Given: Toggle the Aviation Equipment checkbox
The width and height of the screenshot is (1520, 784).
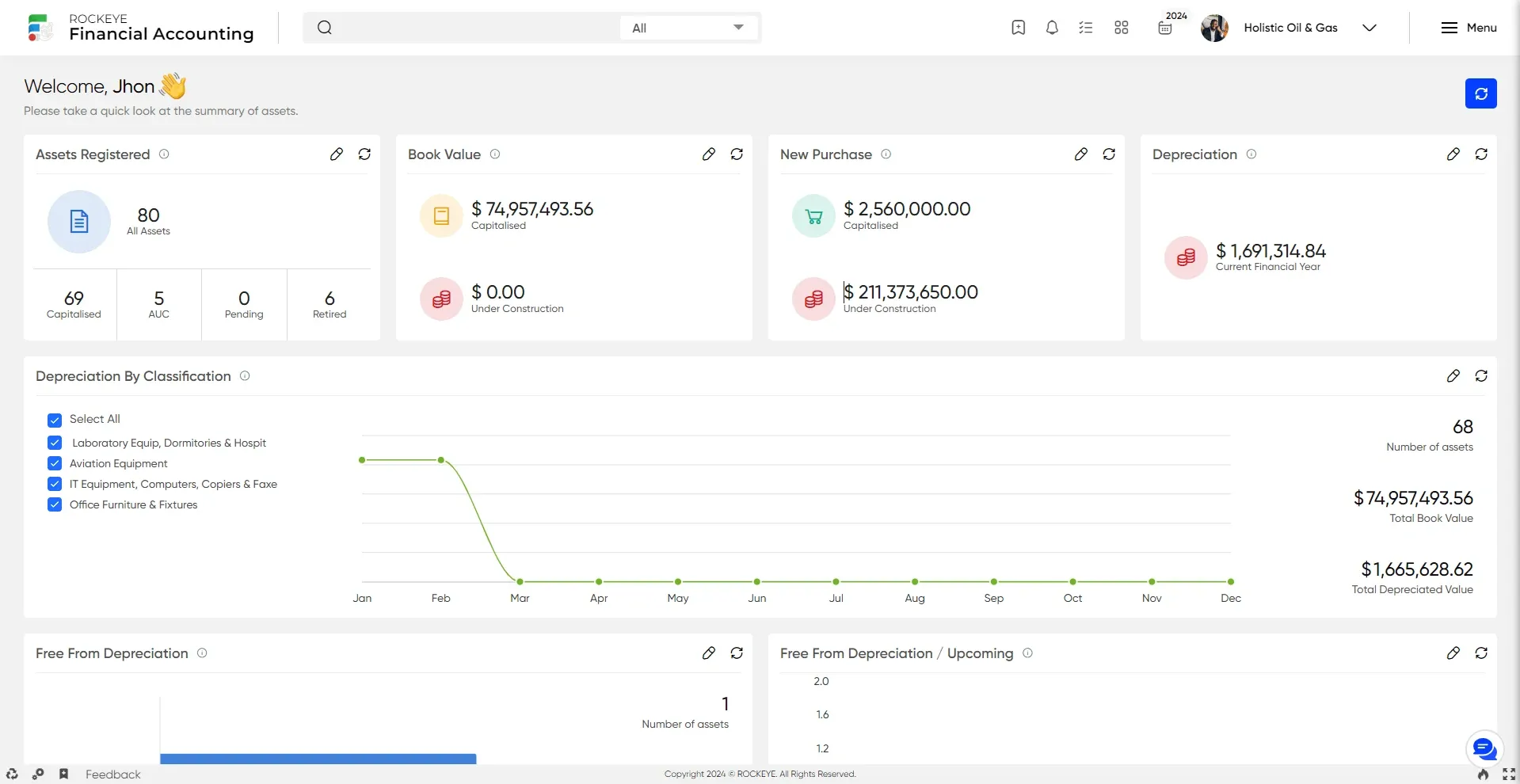Looking at the screenshot, I should (55, 463).
